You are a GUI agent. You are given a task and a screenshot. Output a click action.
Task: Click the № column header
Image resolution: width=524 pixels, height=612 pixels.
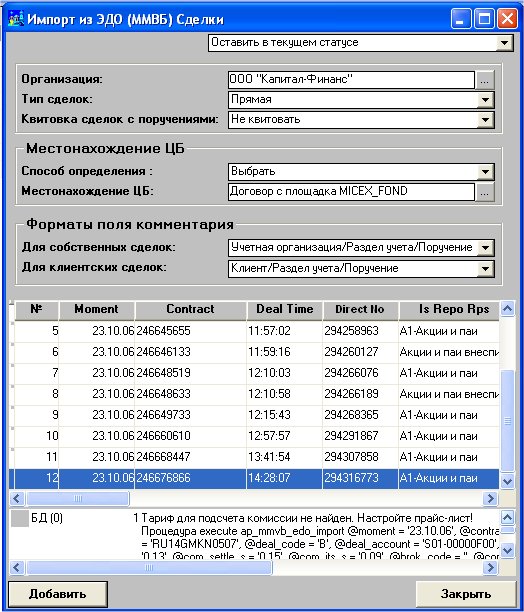36,310
